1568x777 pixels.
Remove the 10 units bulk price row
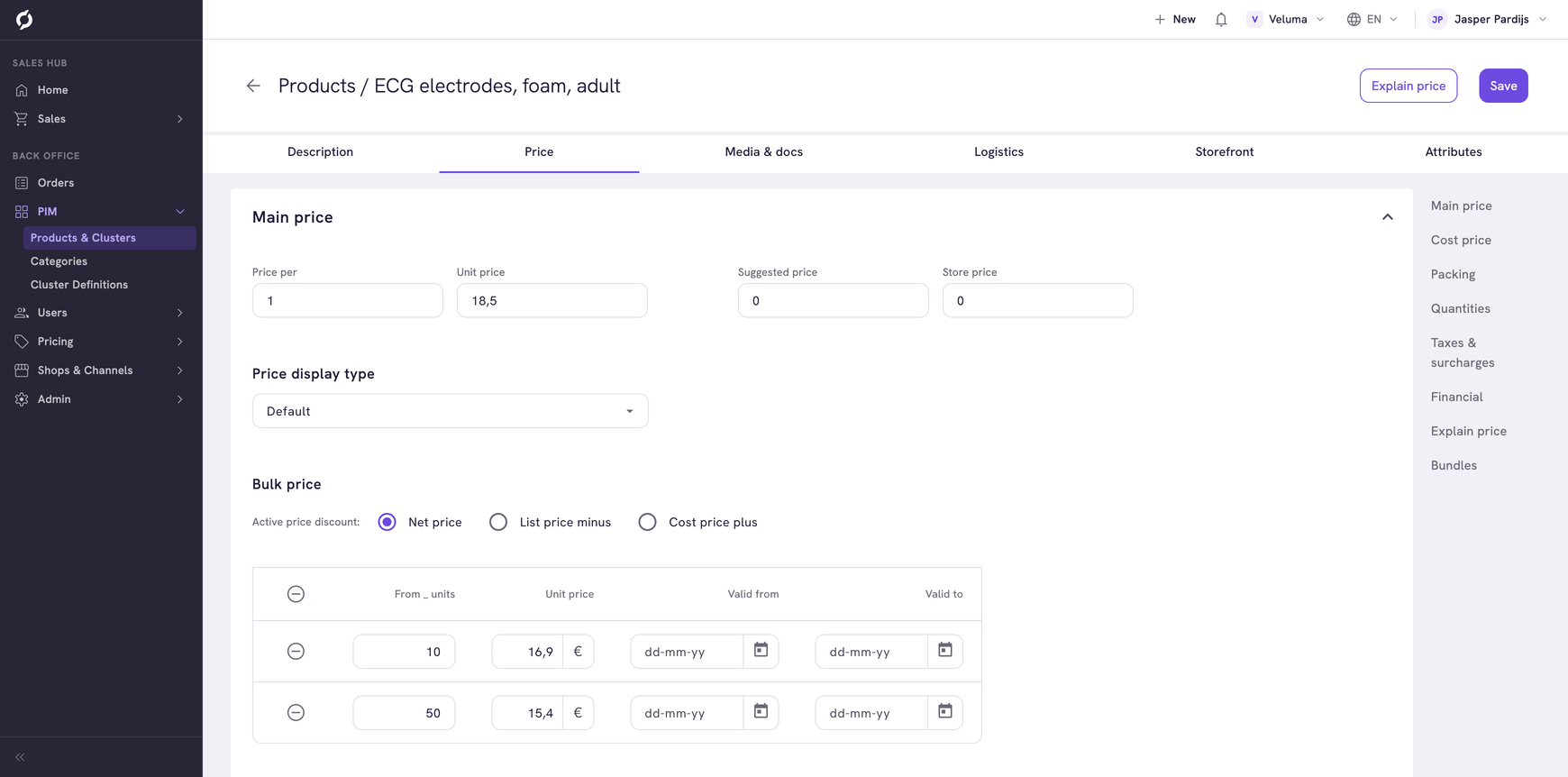[296, 652]
